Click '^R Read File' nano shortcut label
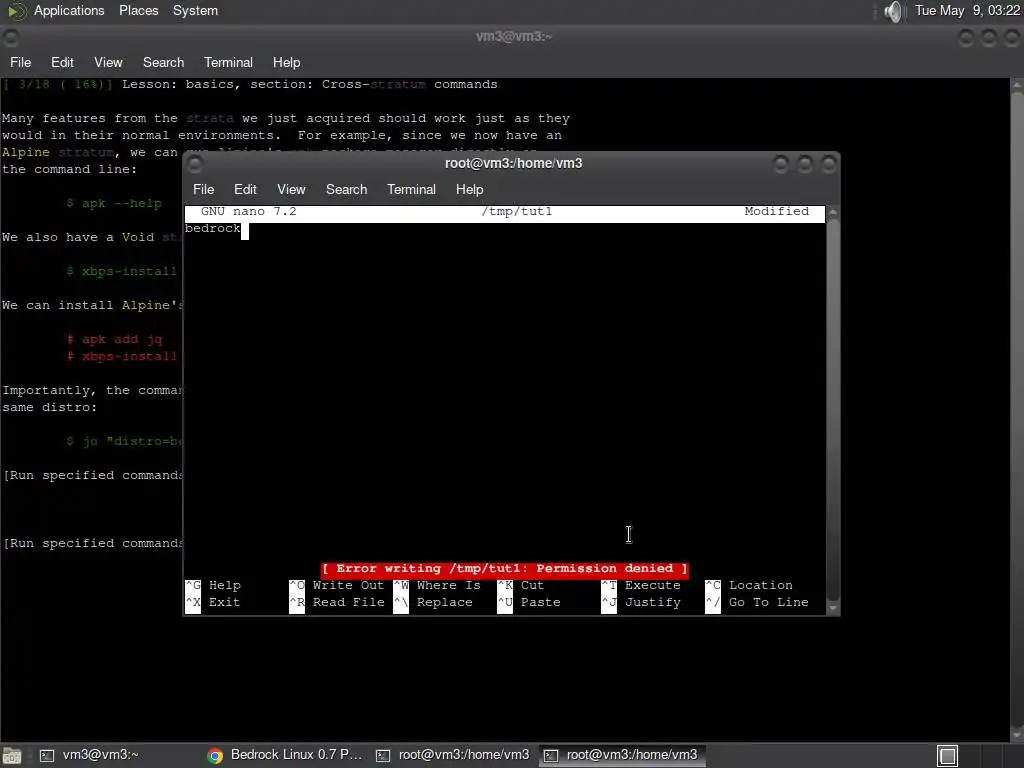The width and height of the screenshot is (1024, 768). pos(336,603)
